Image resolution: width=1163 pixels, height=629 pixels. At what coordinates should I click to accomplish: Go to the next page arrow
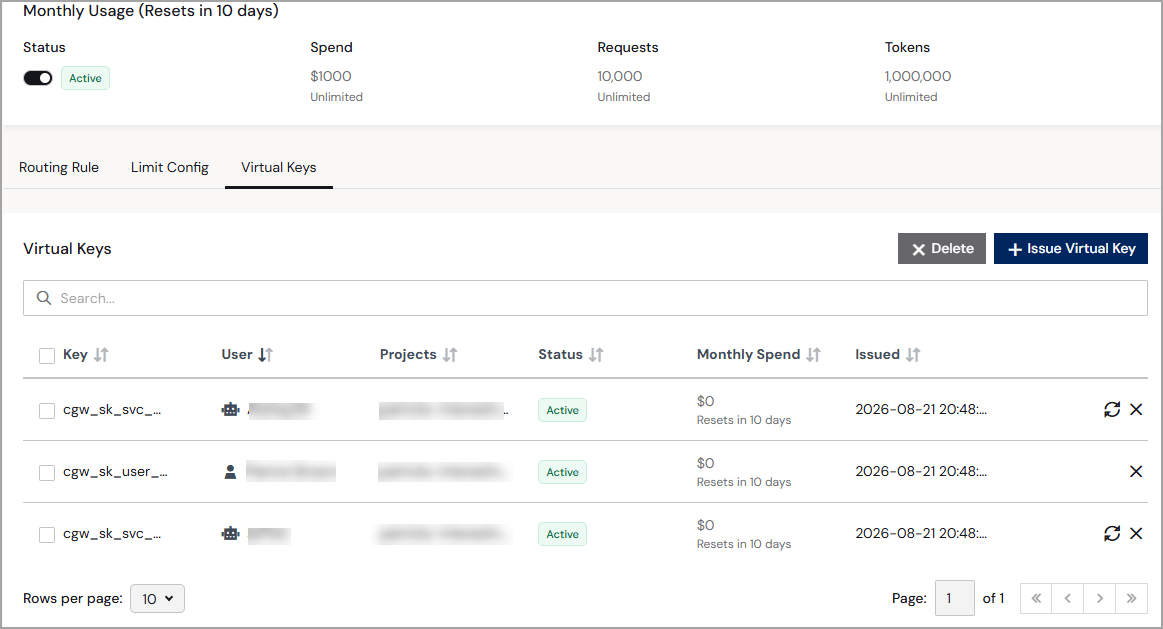(x=1099, y=599)
